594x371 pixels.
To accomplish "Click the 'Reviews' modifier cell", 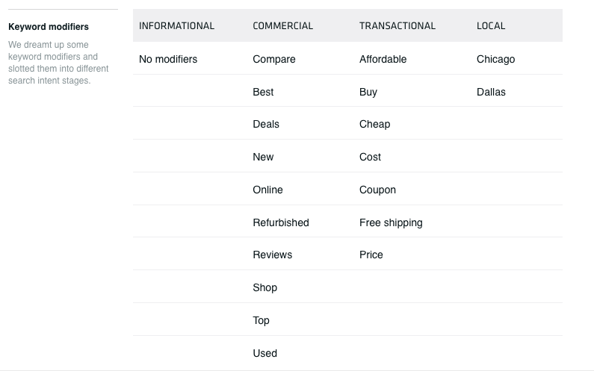I will coord(272,255).
